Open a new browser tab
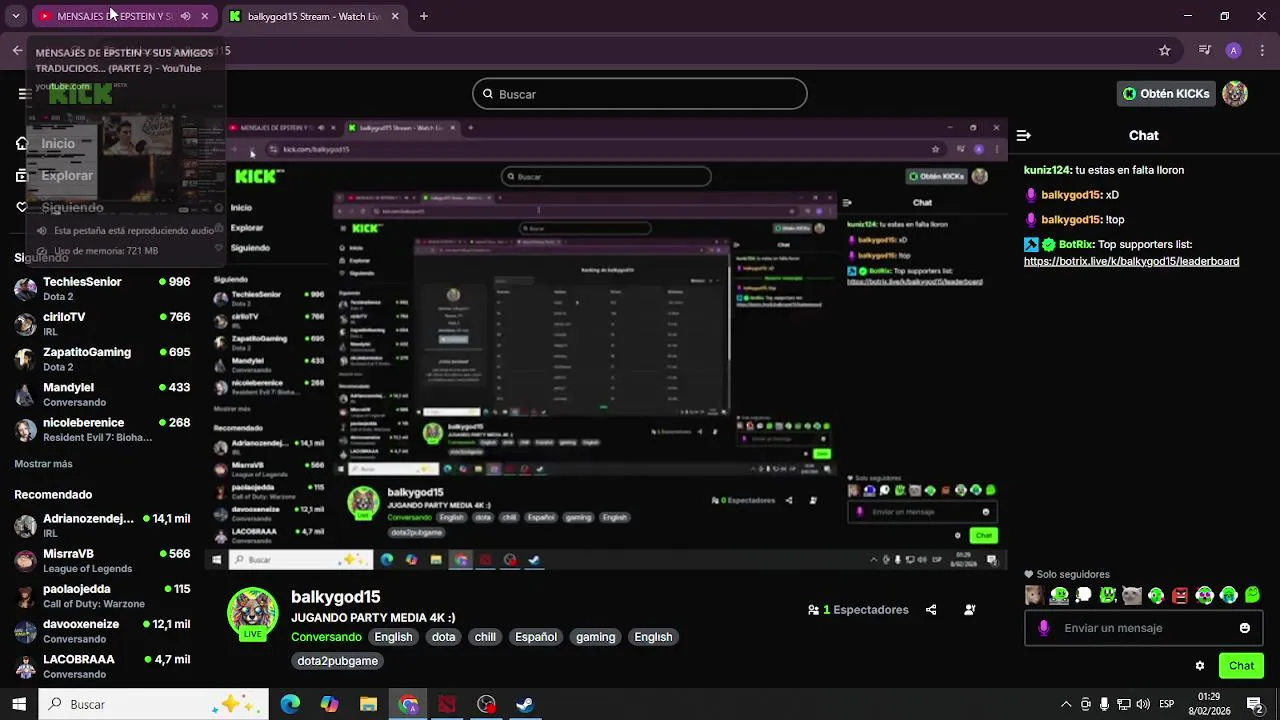Image resolution: width=1280 pixels, height=720 pixels. pos(424,16)
